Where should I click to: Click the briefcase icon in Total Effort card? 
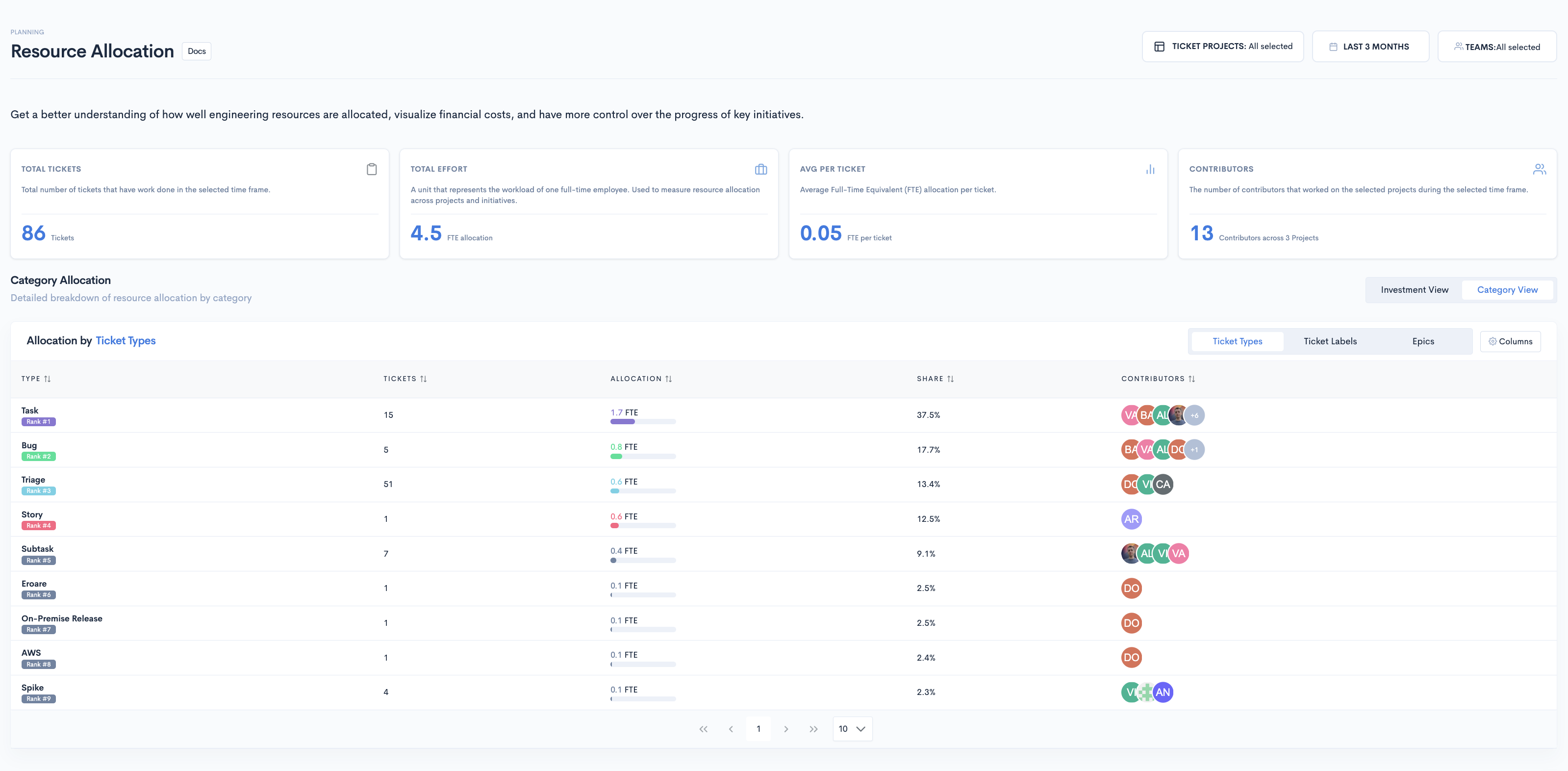pyautogui.click(x=760, y=169)
